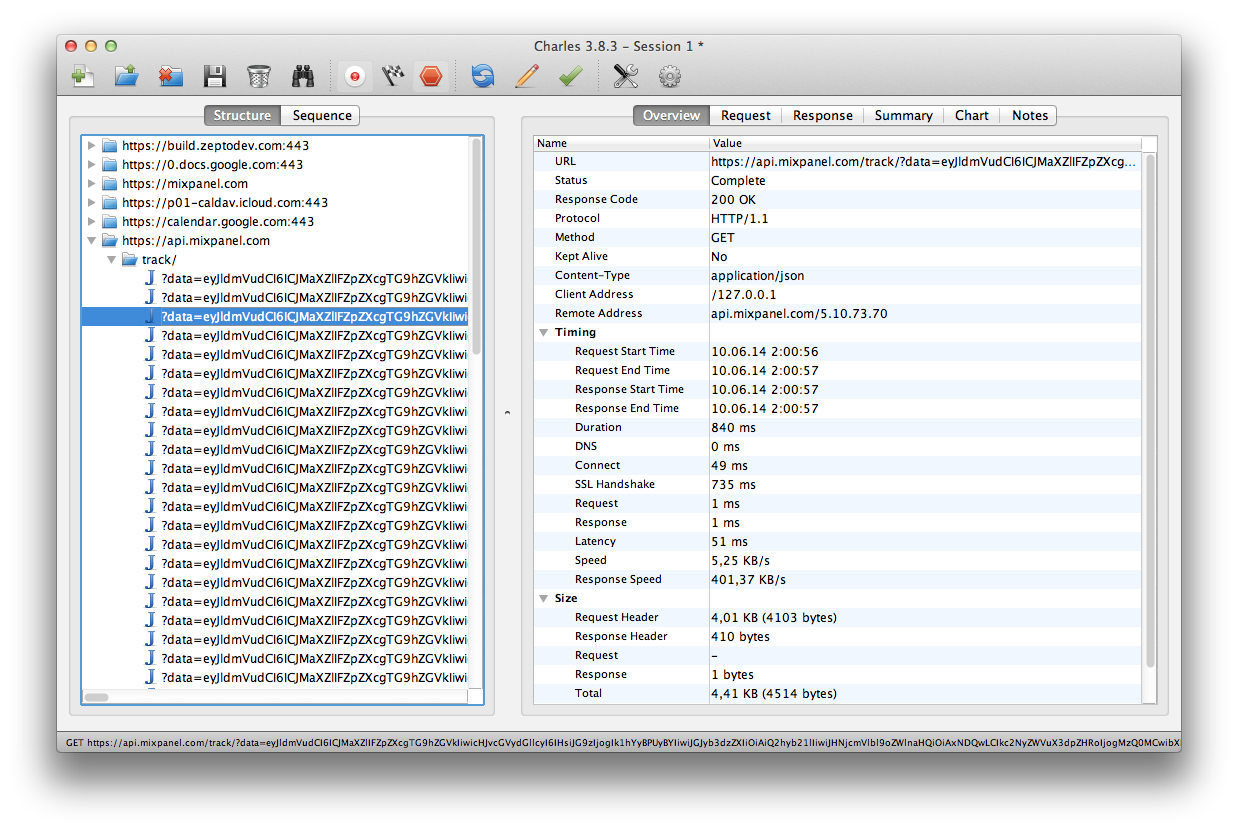Viewport: 1238px width, 831px height.
Task: Select the '401,37 KB/s' response speed value
Action: click(x=748, y=579)
